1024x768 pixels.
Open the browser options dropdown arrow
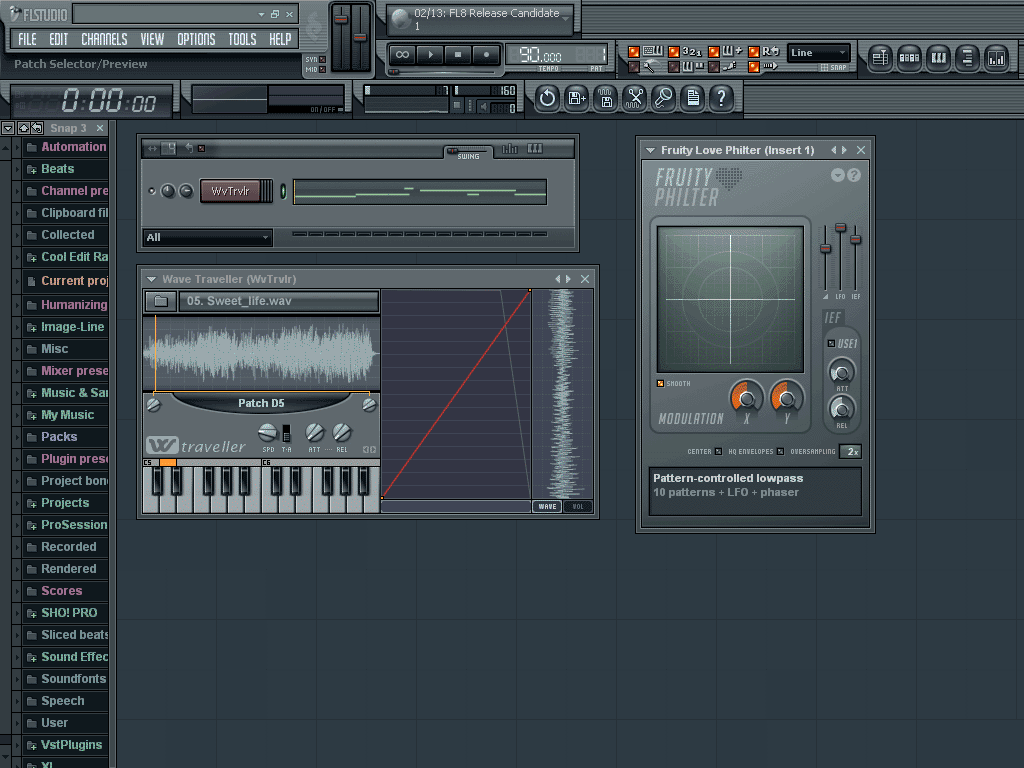pos(8,128)
